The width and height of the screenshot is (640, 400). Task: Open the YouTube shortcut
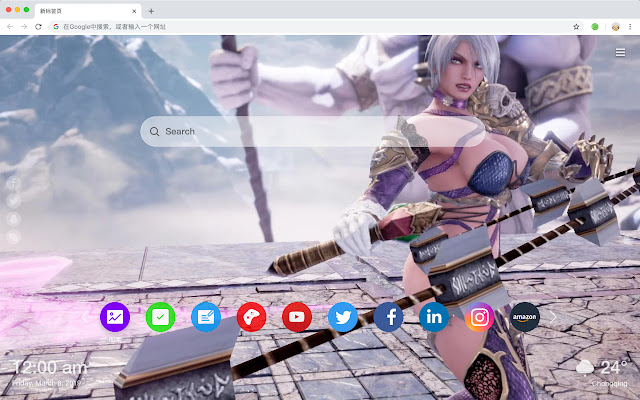(297, 317)
